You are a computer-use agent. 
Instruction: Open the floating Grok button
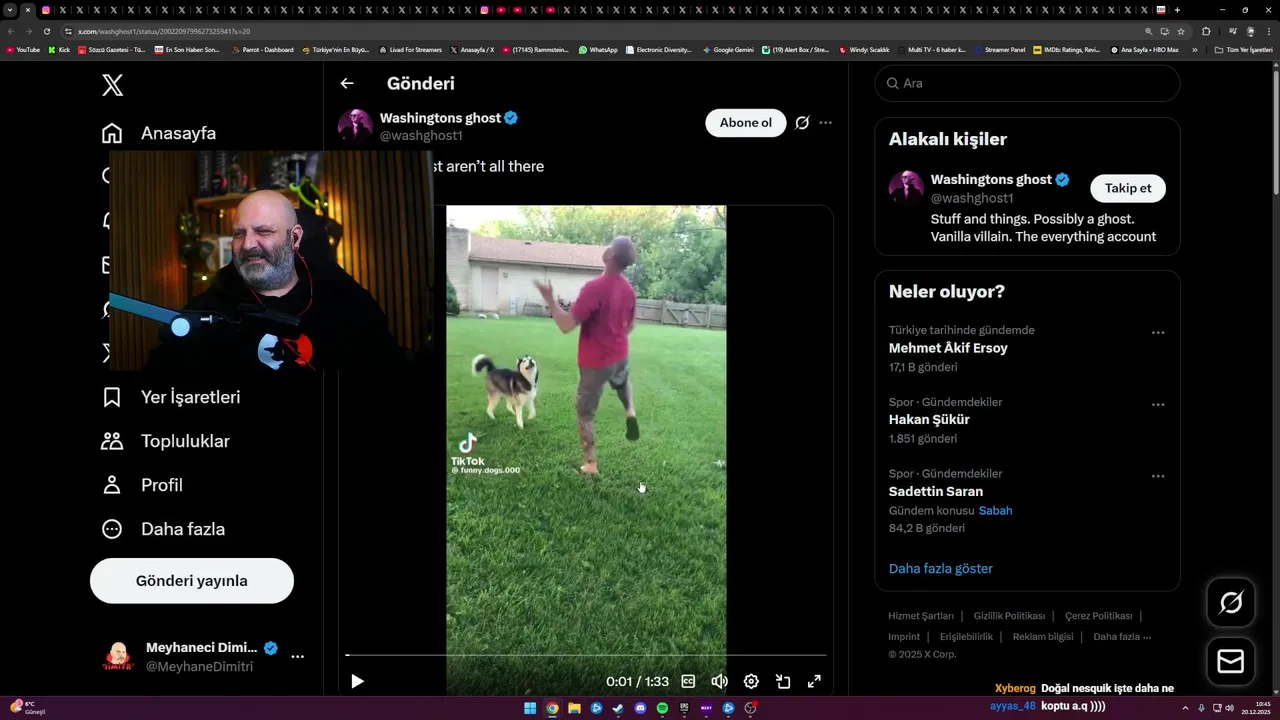pos(1231,603)
